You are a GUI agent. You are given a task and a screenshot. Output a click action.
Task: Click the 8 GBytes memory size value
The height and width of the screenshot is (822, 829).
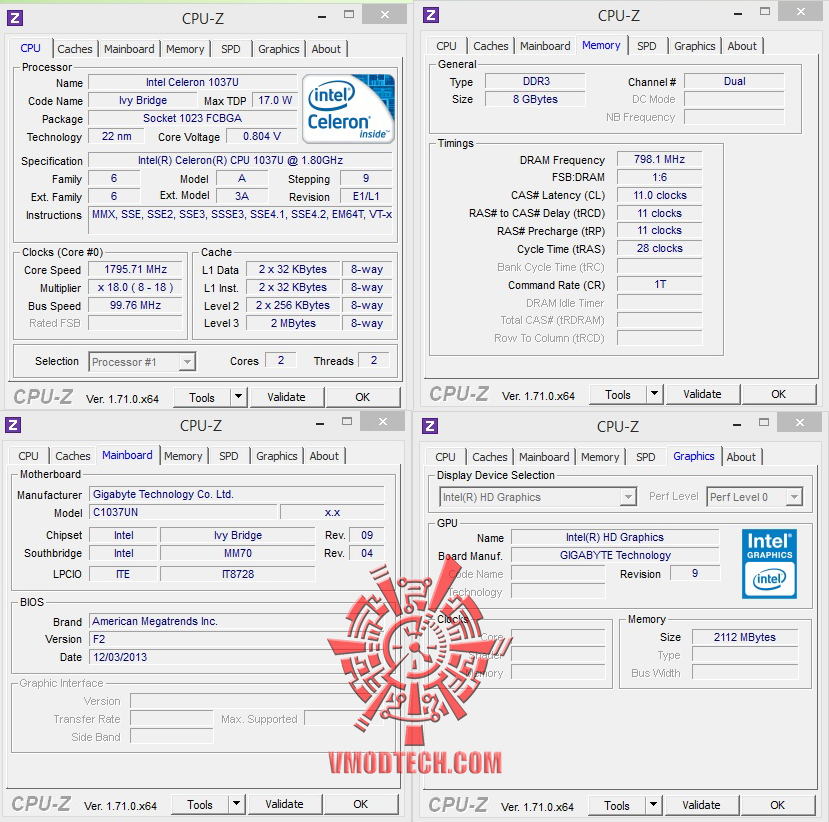click(535, 99)
